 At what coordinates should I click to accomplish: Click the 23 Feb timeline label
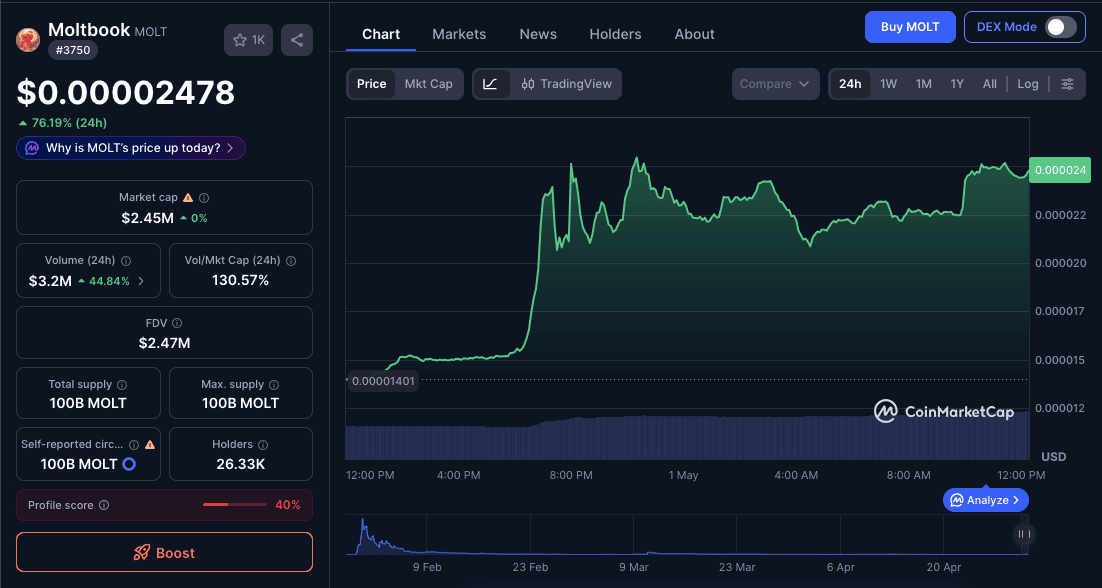coord(531,567)
